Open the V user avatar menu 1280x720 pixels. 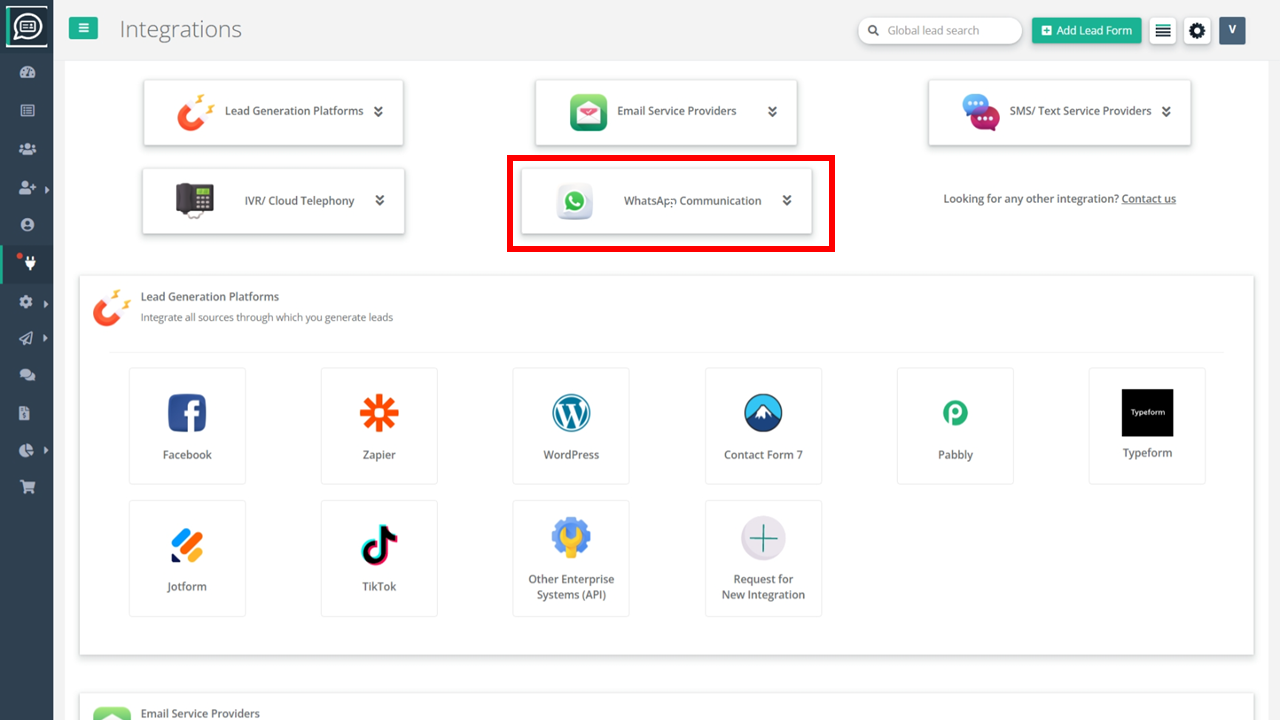[x=1232, y=30]
